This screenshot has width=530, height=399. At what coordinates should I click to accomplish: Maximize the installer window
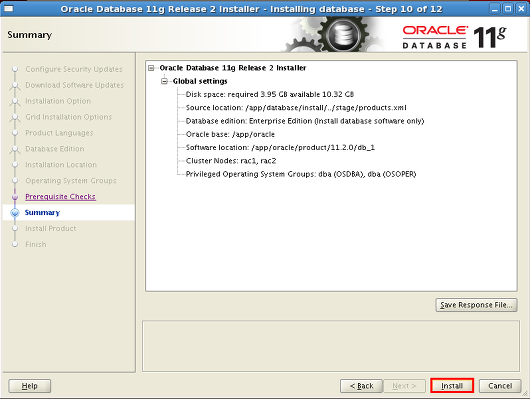click(508, 9)
